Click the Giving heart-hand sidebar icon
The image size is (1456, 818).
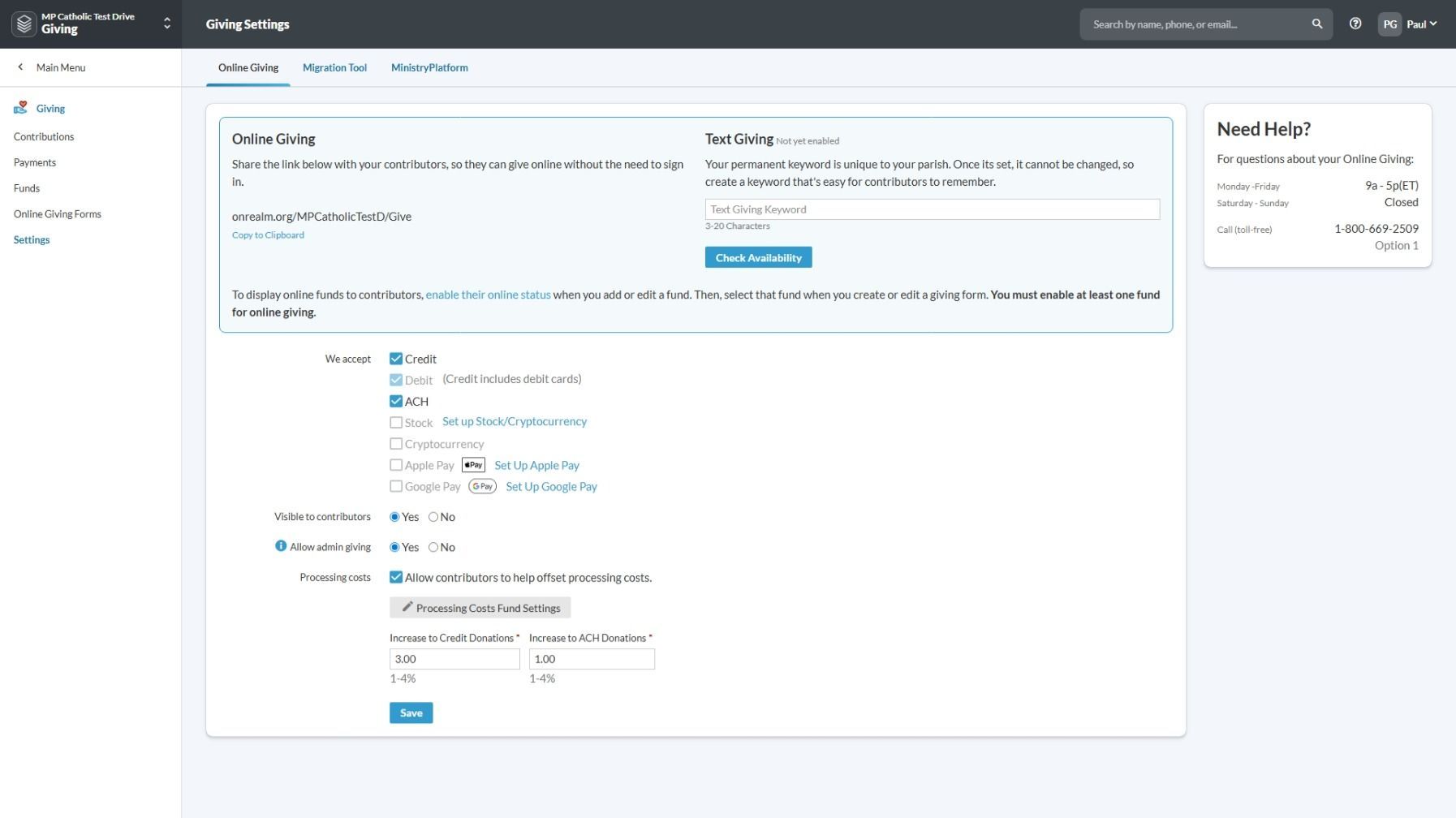pos(21,108)
